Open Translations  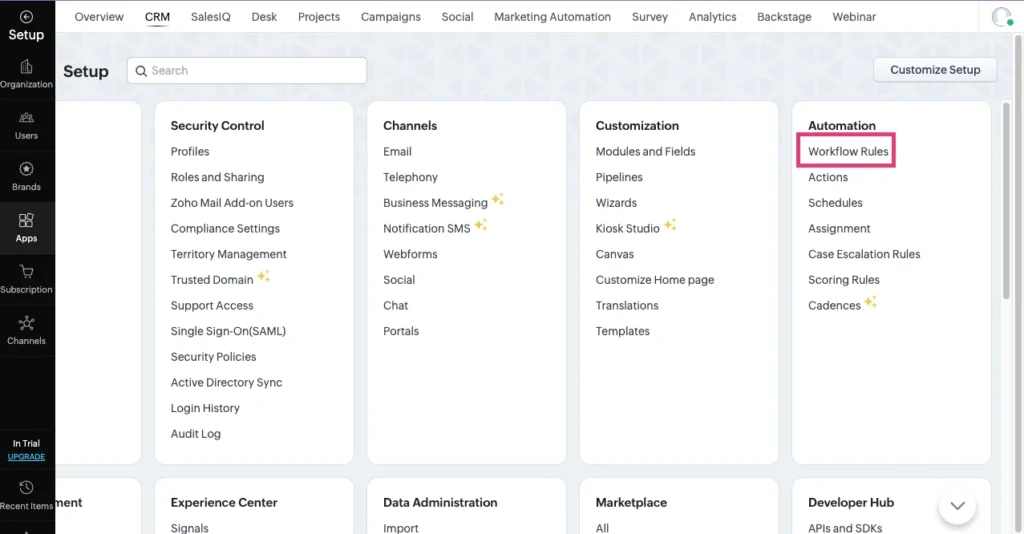pyautogui.click(x=627, y=306)
